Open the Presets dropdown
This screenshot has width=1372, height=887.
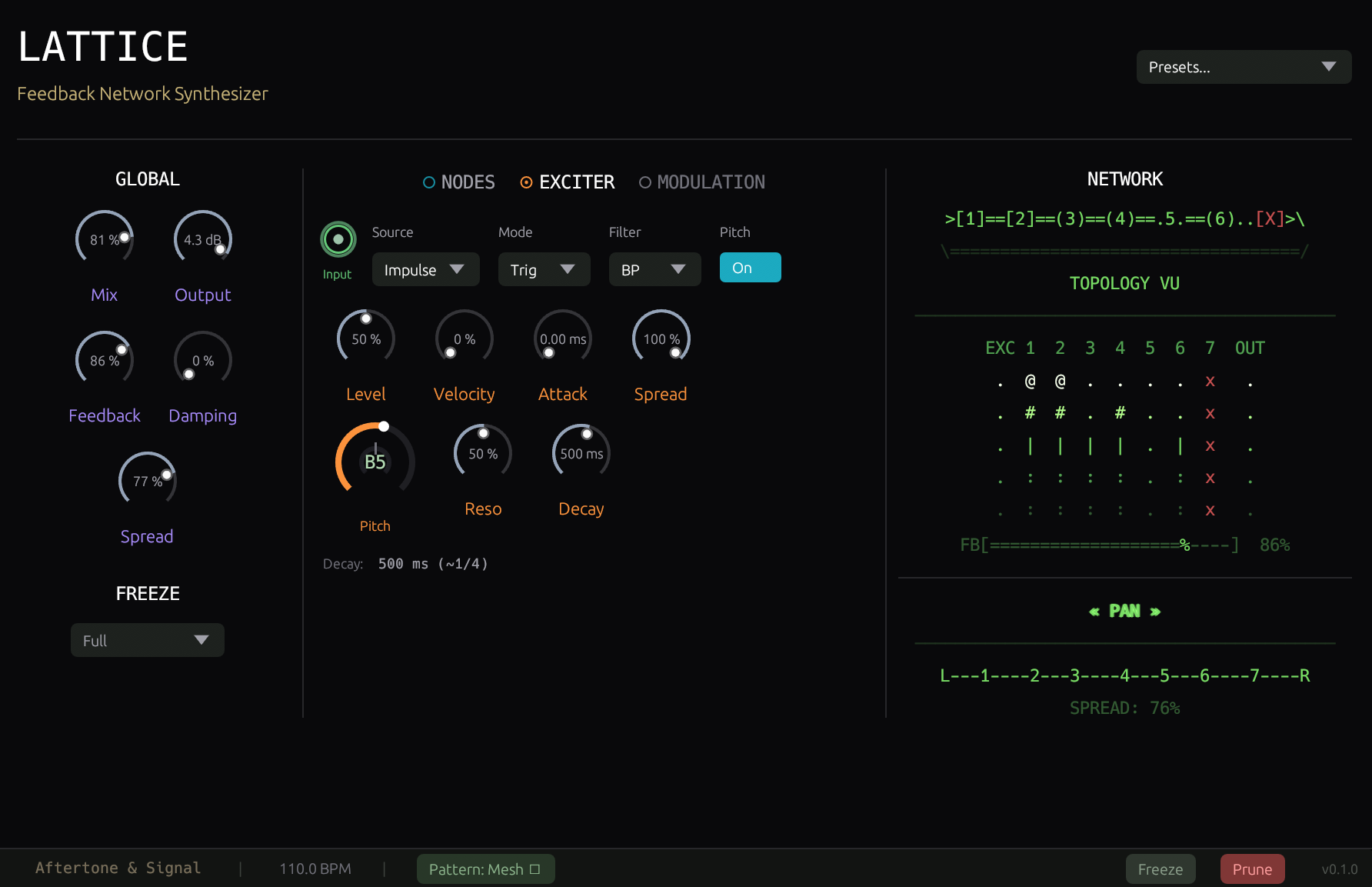pos(1243,67)
